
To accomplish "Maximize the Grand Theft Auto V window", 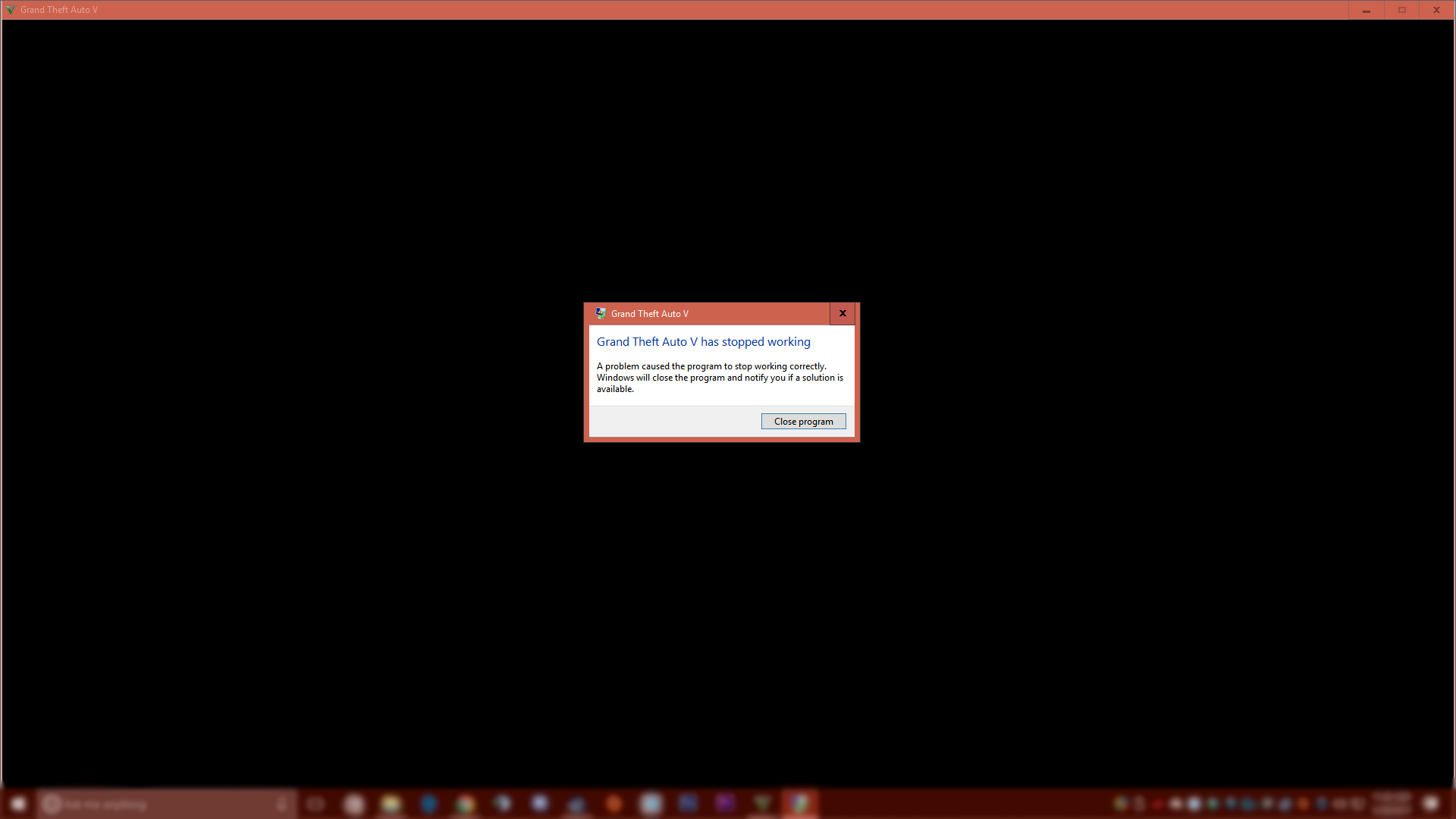I will (1401, 10).
